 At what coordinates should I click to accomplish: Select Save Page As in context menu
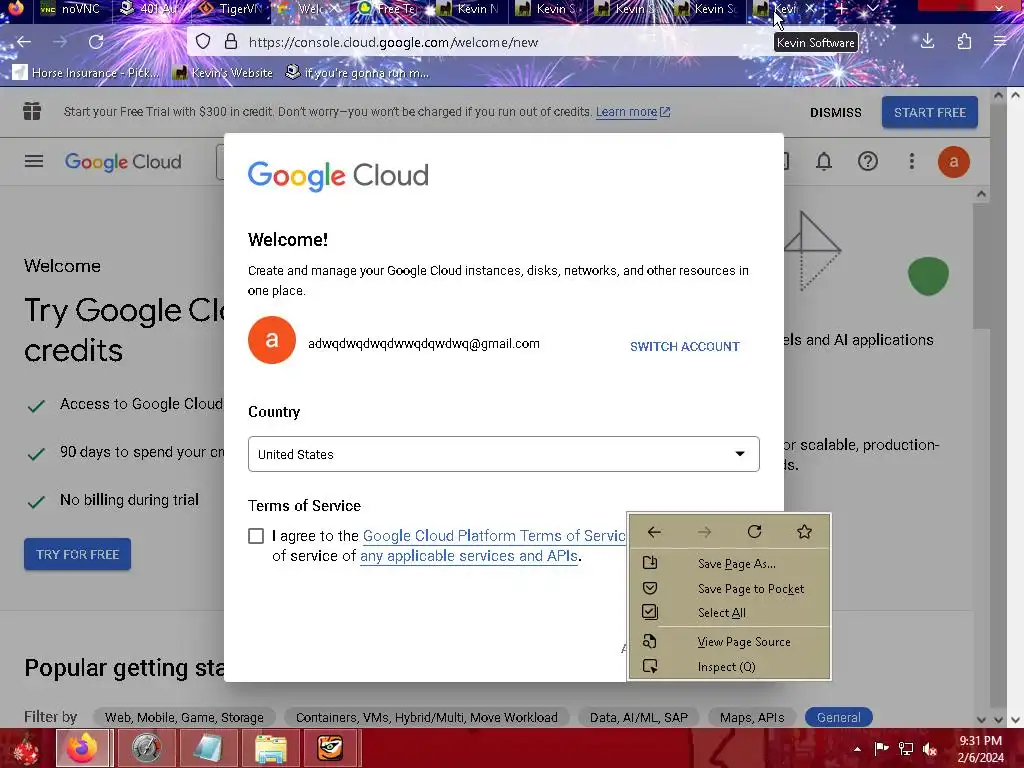click(729, 564)
